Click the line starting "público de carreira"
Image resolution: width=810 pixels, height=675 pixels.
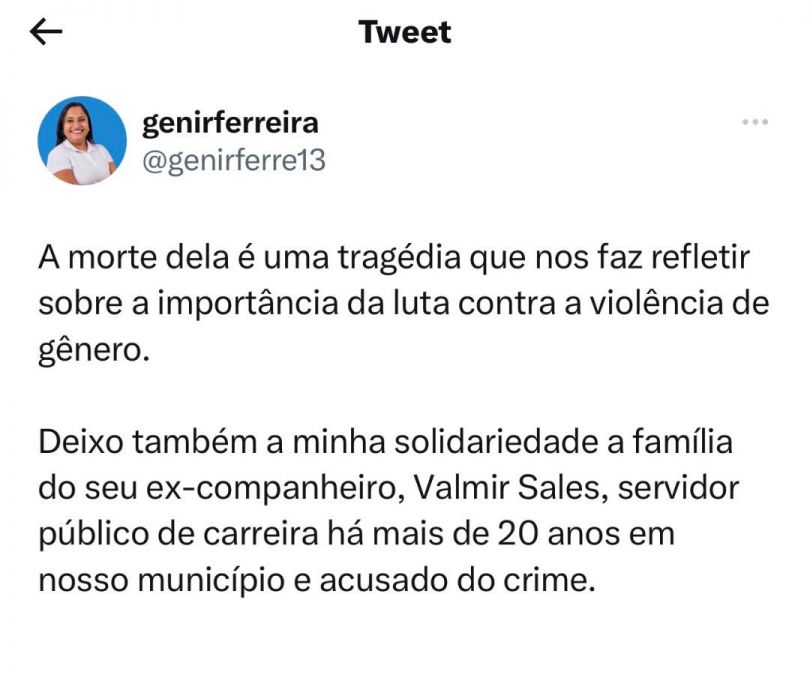point(356,533)
